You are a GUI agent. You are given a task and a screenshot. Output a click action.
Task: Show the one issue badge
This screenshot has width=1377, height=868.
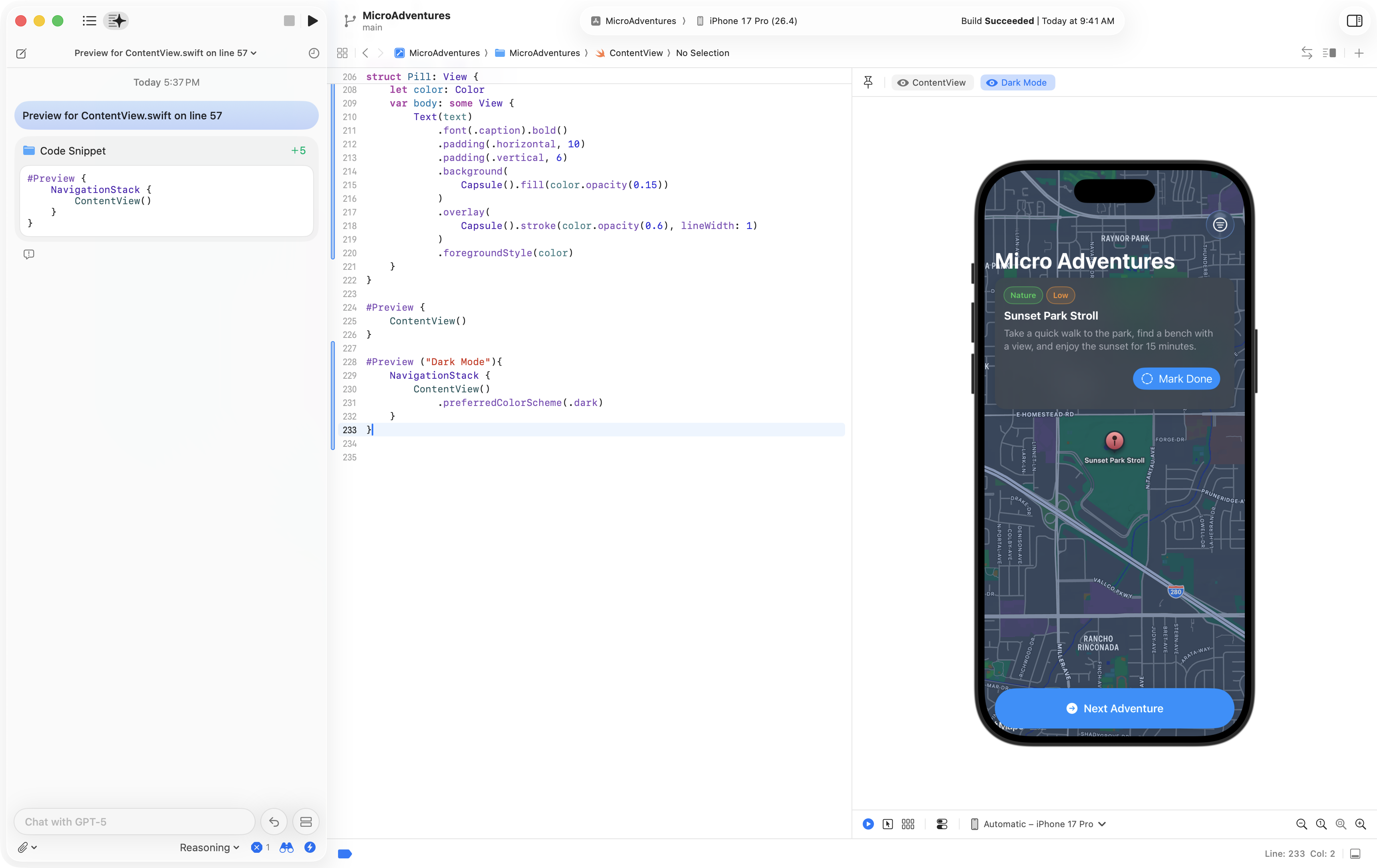pos(261,848)
